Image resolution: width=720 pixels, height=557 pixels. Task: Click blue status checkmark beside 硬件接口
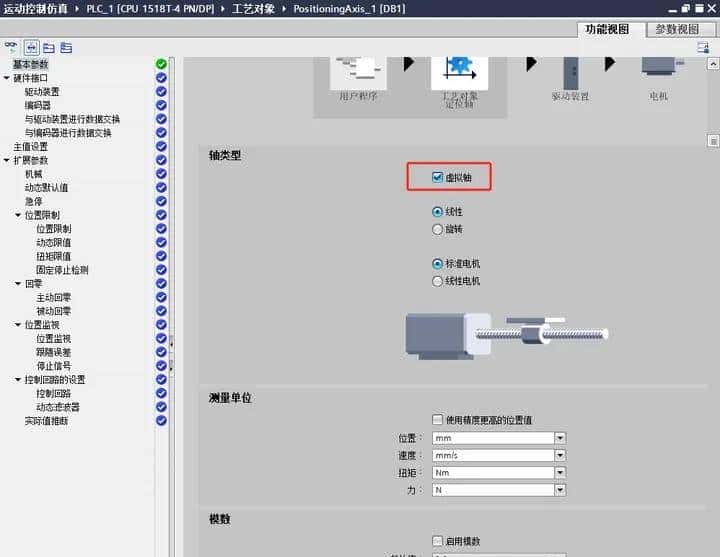(161, 78)
